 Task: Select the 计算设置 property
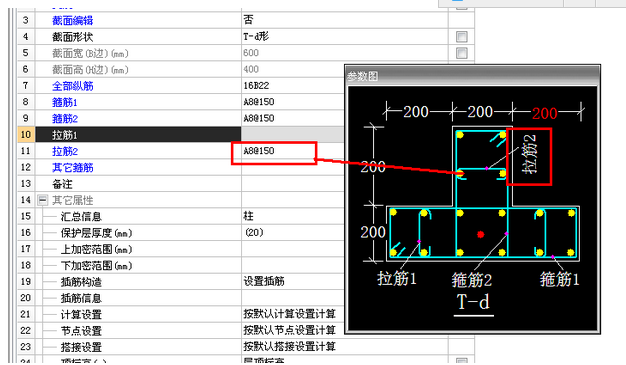[x=81, y=315]
